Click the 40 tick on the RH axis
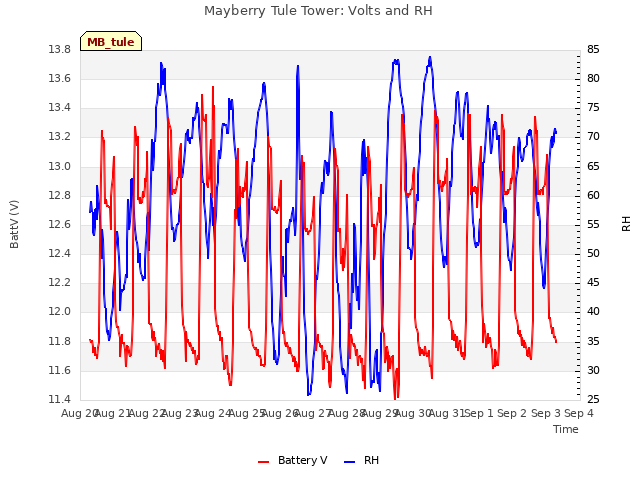The image size is (640, 480). point(593,312)
